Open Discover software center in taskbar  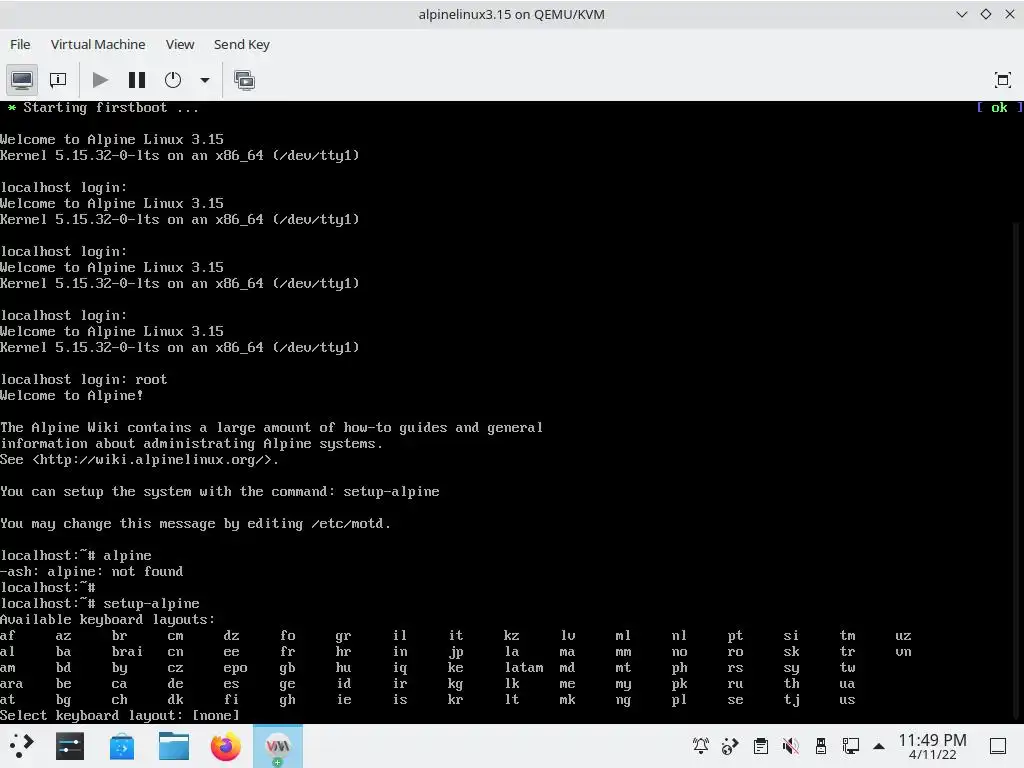121,746
